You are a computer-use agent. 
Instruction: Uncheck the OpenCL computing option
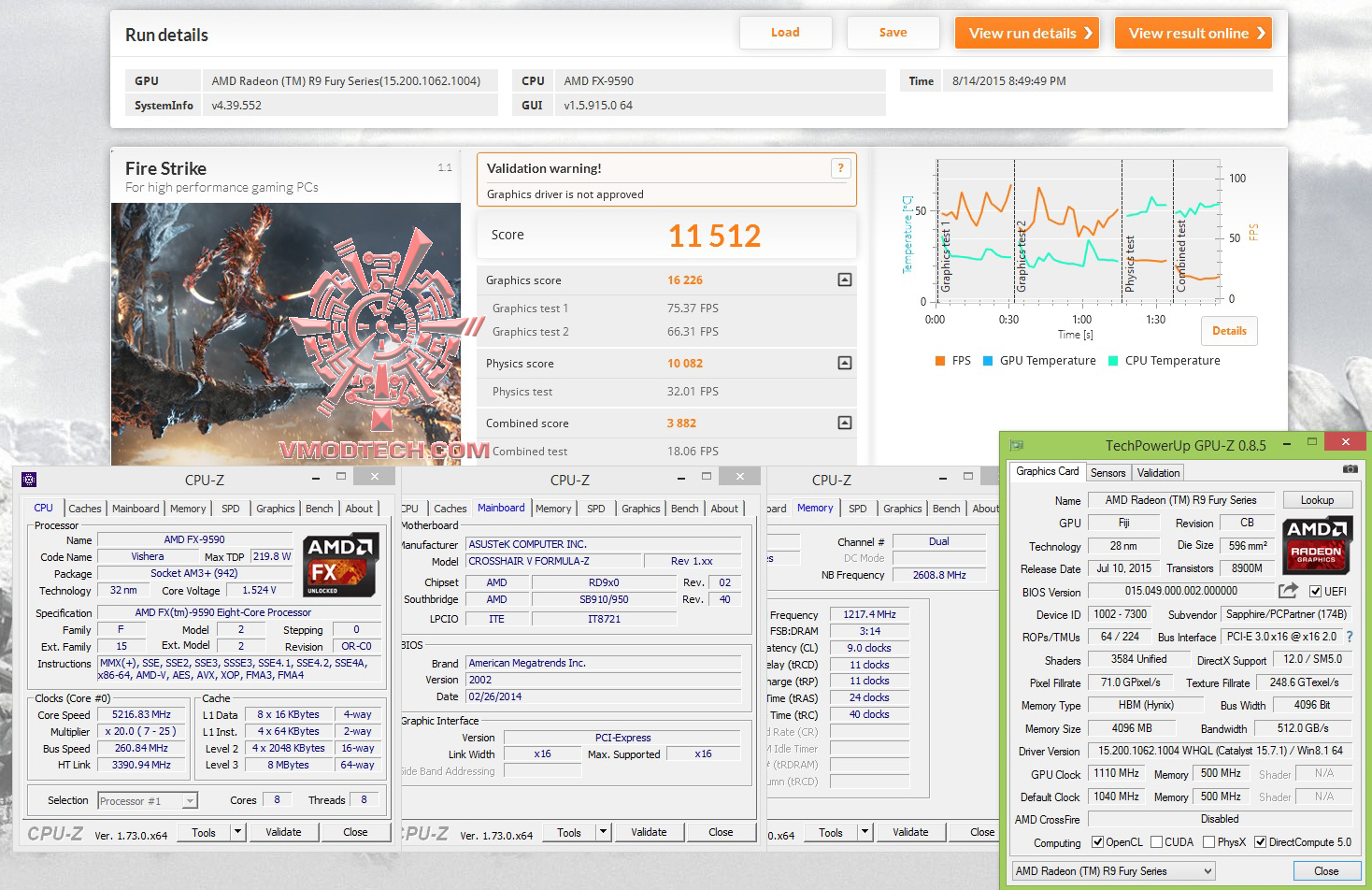click(x=1096, y=841)
